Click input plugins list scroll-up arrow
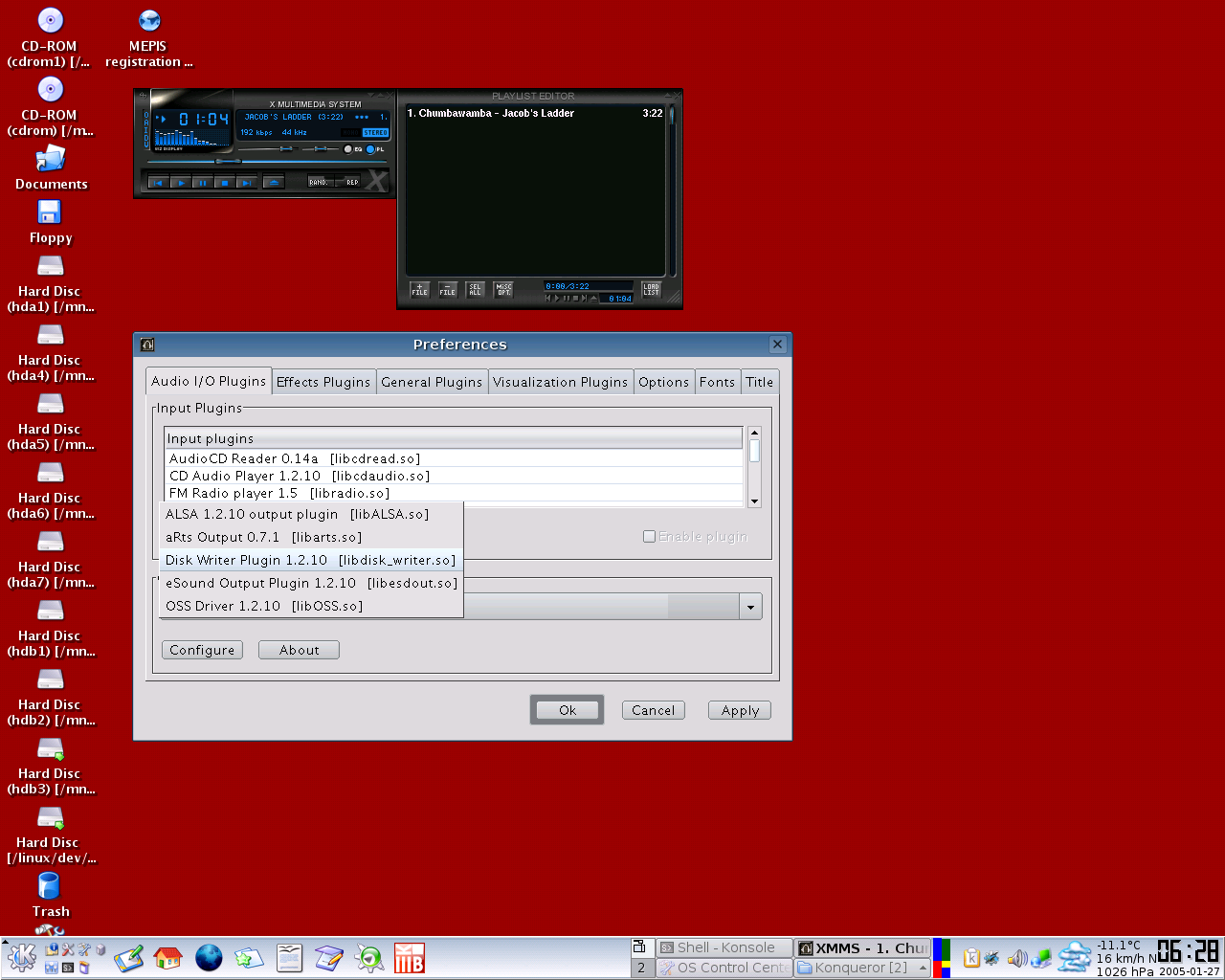Image resolution: width=1225 pixels, height=980 pixels. [x=754, y=433]
